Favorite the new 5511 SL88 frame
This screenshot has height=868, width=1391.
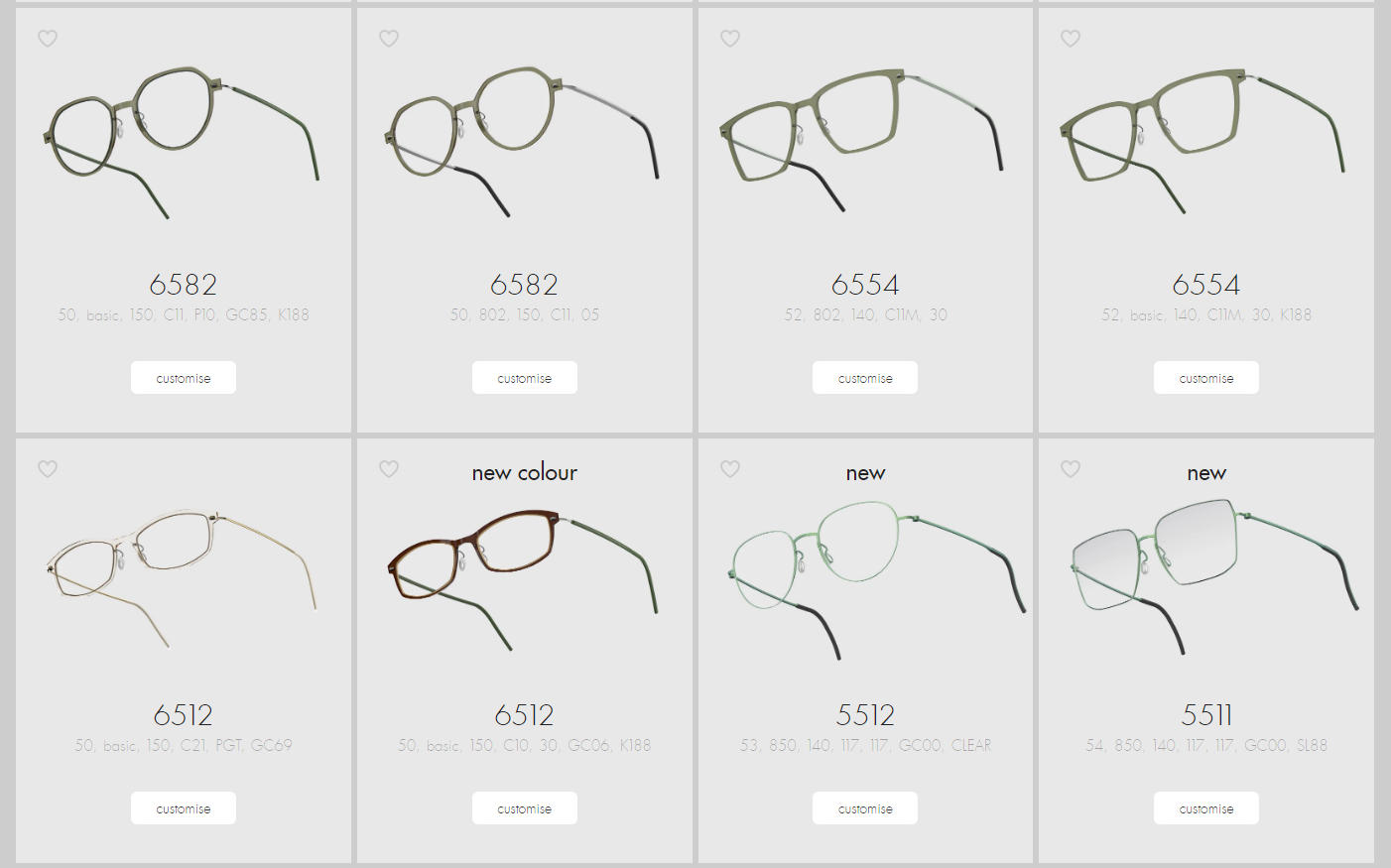click(1071, 469)
